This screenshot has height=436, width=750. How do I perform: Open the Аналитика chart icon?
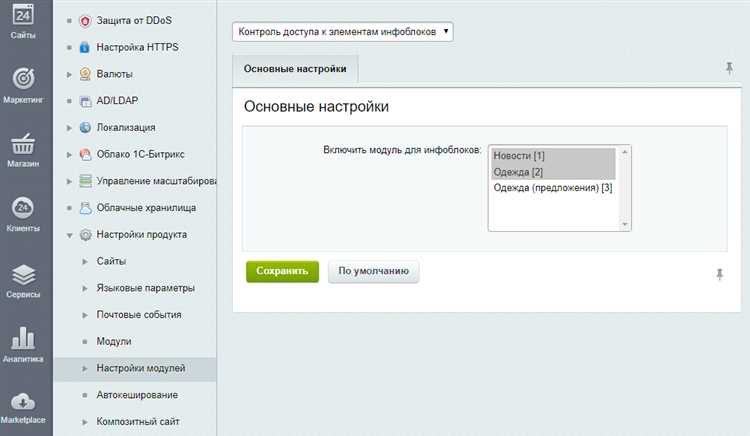click(x=23, y=338)
